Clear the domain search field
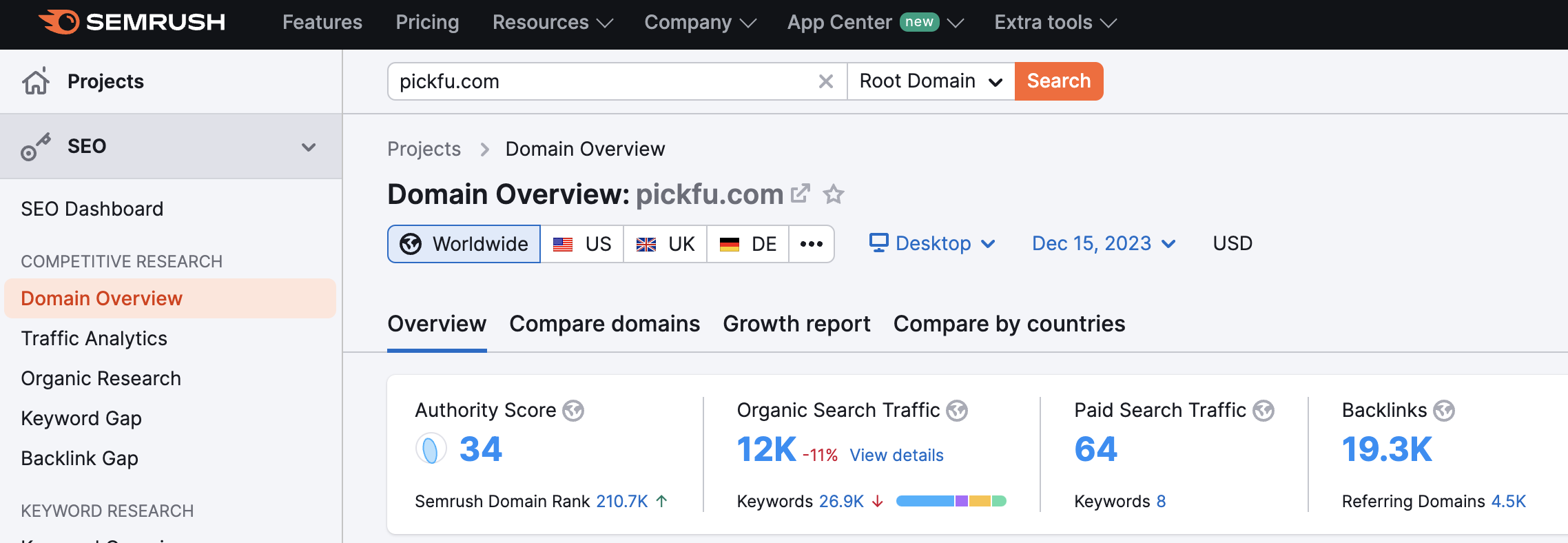 tap(825, 81)
